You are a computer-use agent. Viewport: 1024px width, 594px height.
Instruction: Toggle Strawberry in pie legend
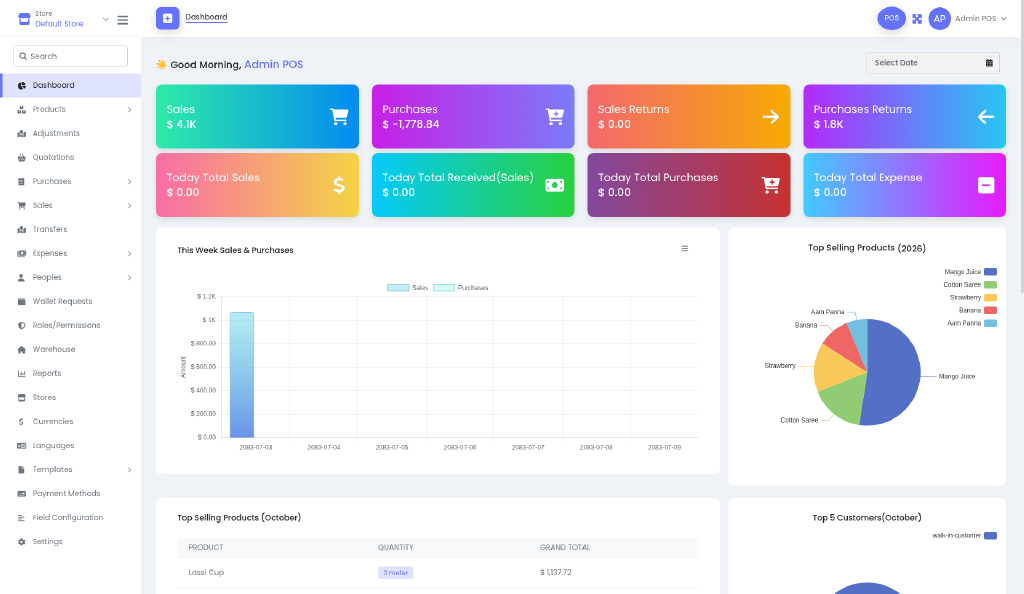point(973,298)
